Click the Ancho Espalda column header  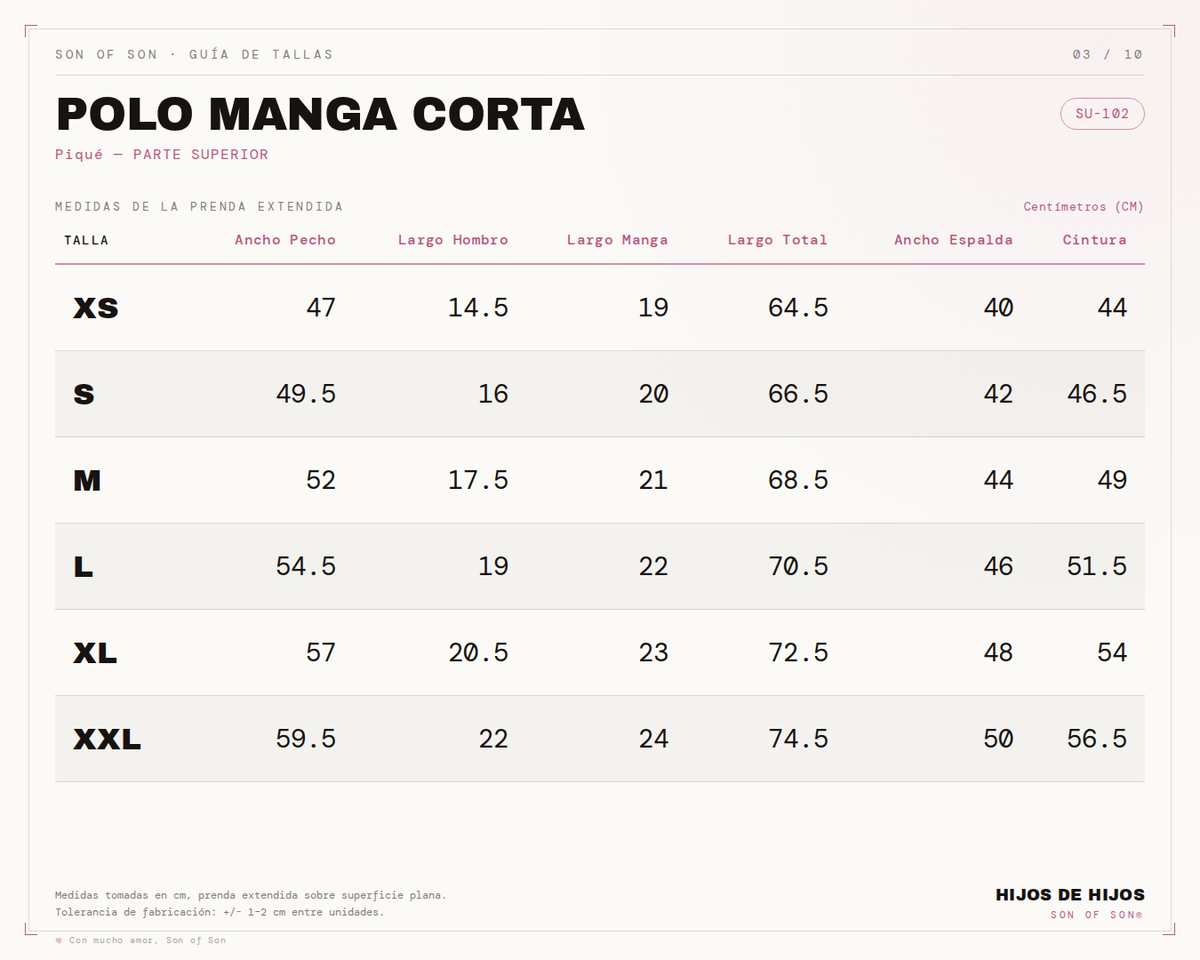[953, 240]
